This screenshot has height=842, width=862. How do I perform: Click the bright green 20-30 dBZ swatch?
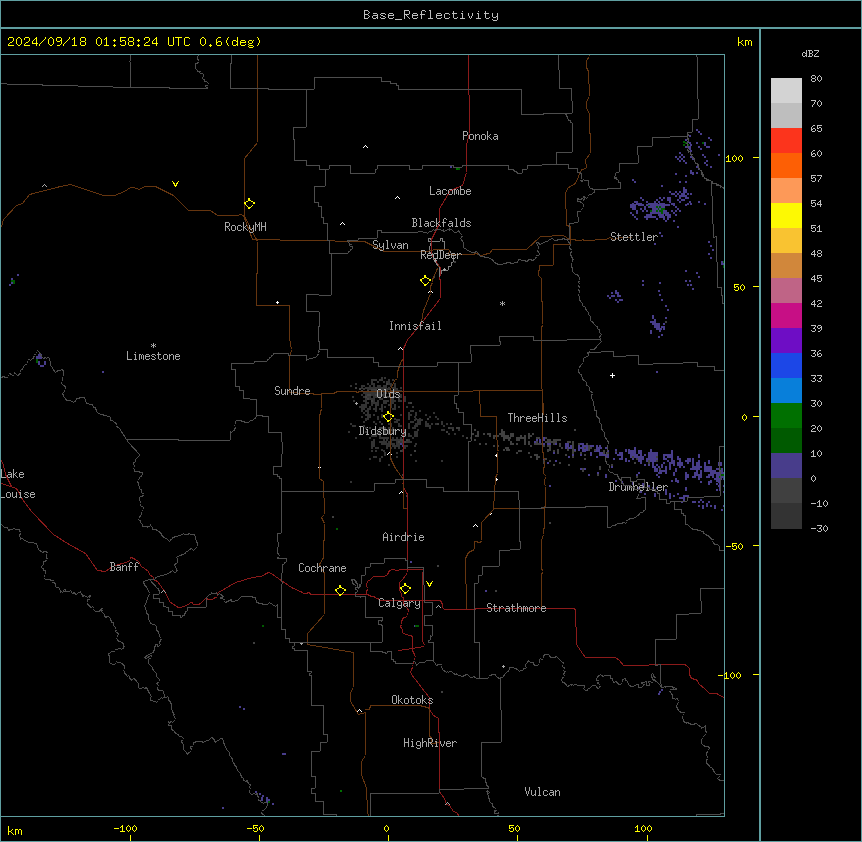[786, 416]
